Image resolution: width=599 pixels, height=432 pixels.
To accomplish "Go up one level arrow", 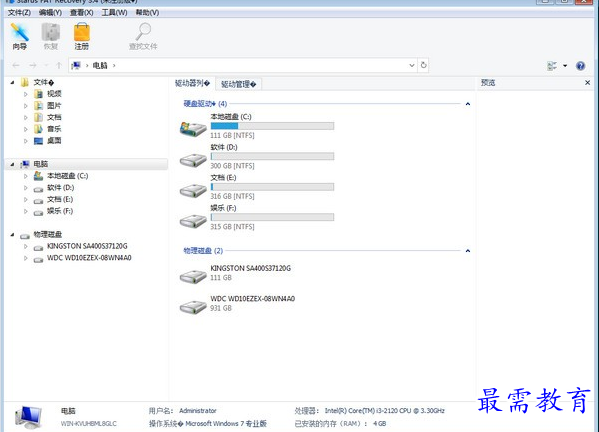I will (59, 65).
